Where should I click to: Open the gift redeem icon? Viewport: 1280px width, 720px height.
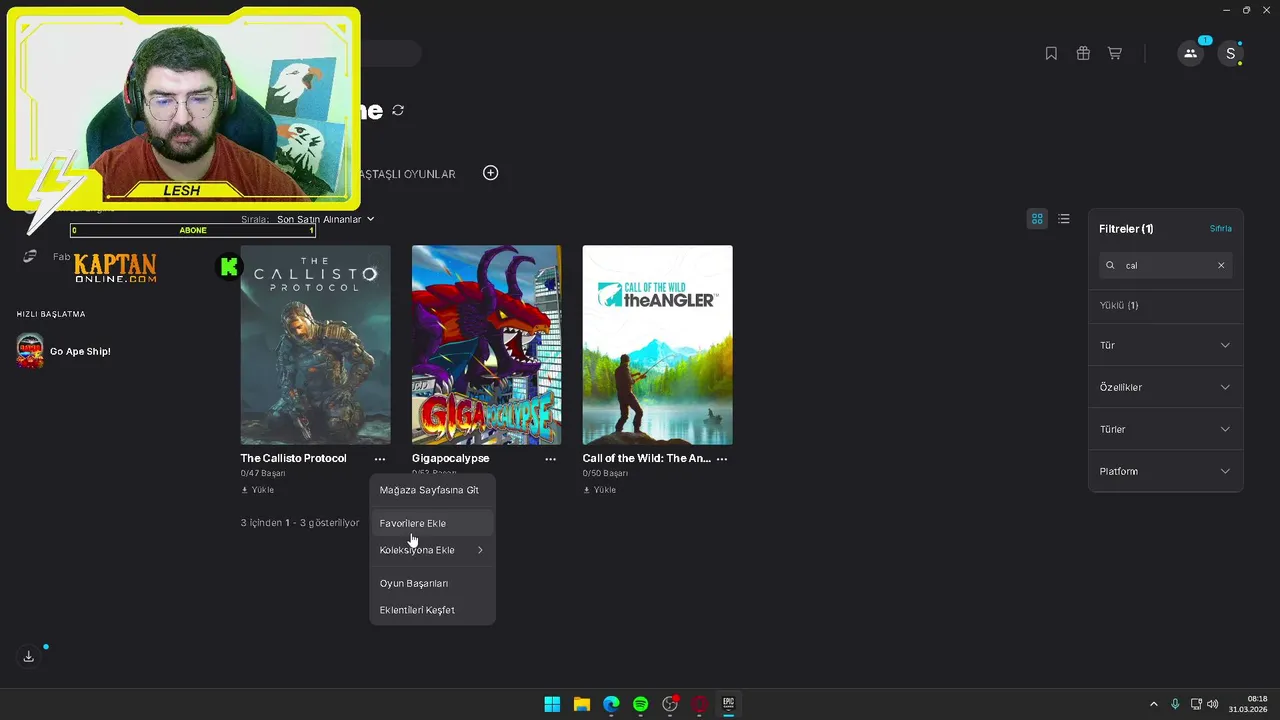point(1083,54)
